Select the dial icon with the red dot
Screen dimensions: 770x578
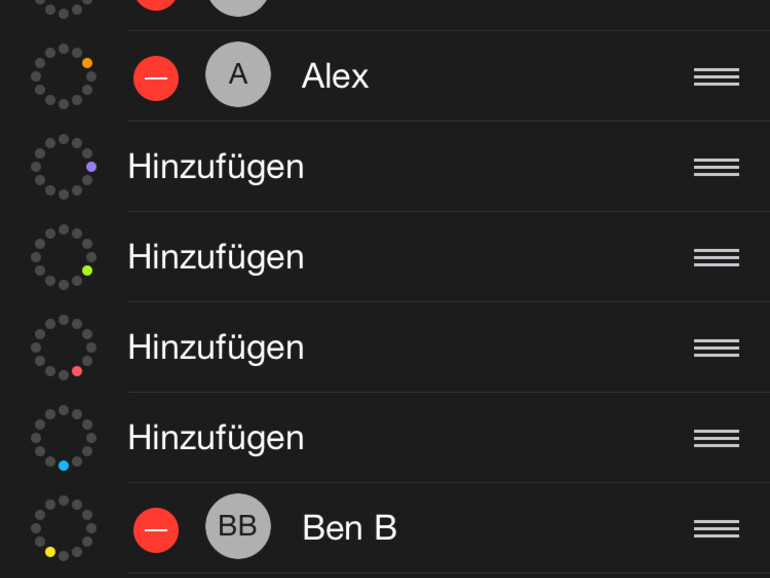63,347
